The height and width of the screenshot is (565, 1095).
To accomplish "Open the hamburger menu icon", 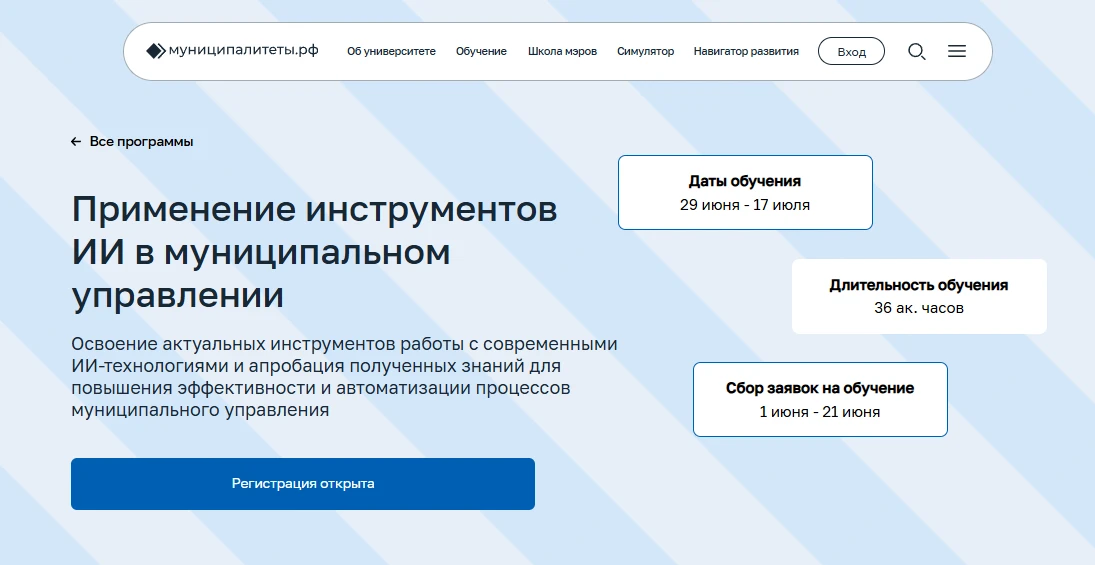I will [957, 51].
